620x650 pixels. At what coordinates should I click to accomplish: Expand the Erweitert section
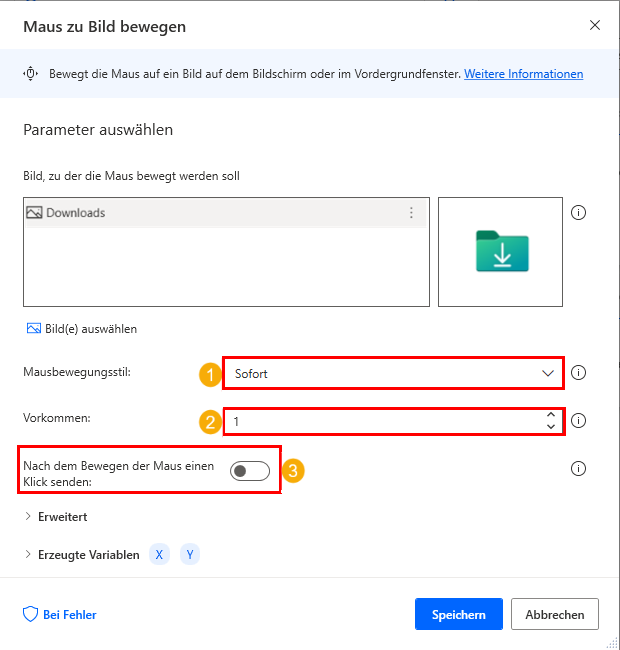[x=56, y=517]
